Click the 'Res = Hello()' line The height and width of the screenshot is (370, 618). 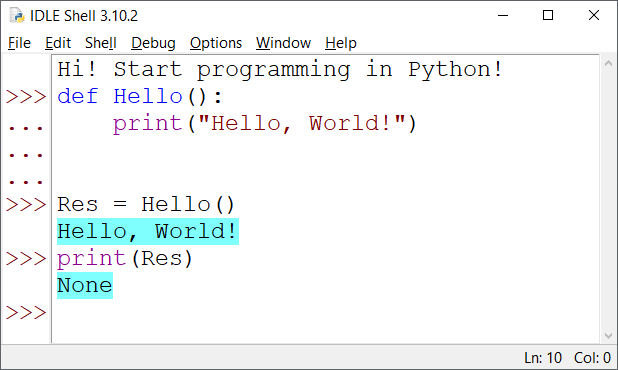point(146,205)
